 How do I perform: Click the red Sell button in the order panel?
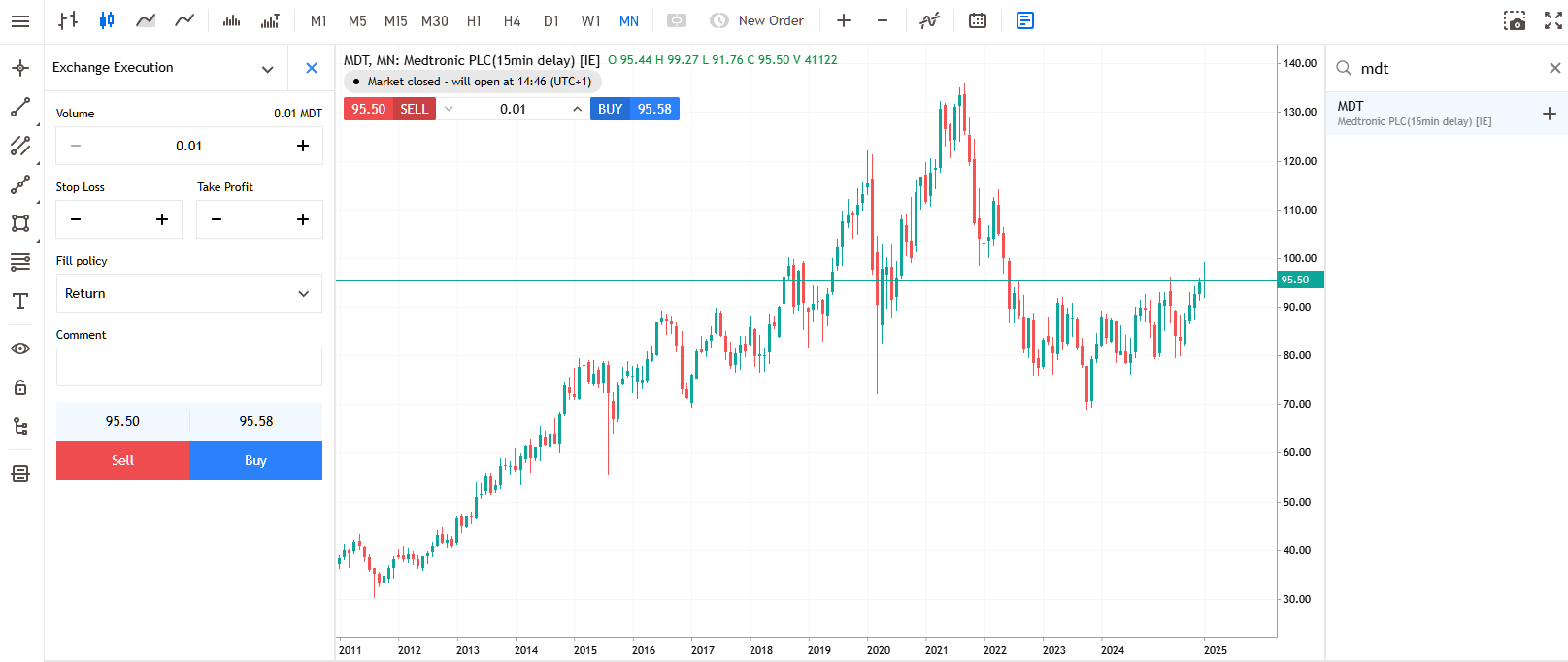coord(122,460)
